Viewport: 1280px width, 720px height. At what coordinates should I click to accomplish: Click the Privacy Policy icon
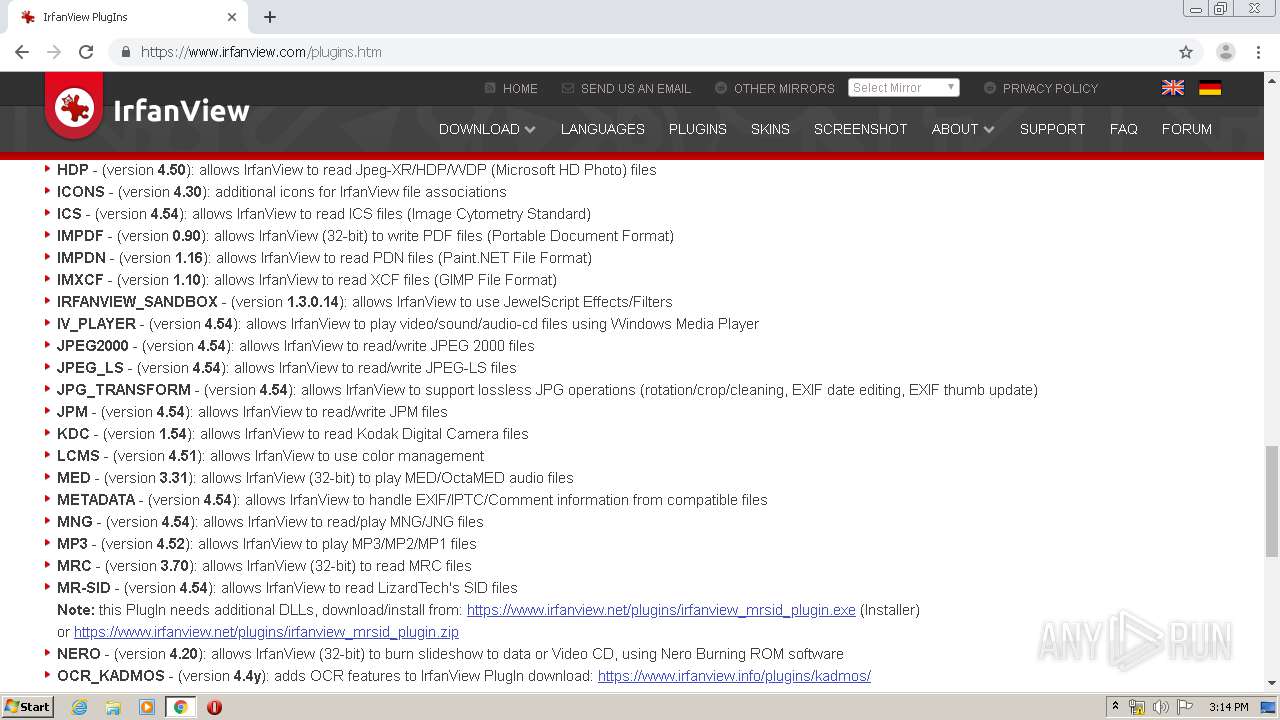990,88
